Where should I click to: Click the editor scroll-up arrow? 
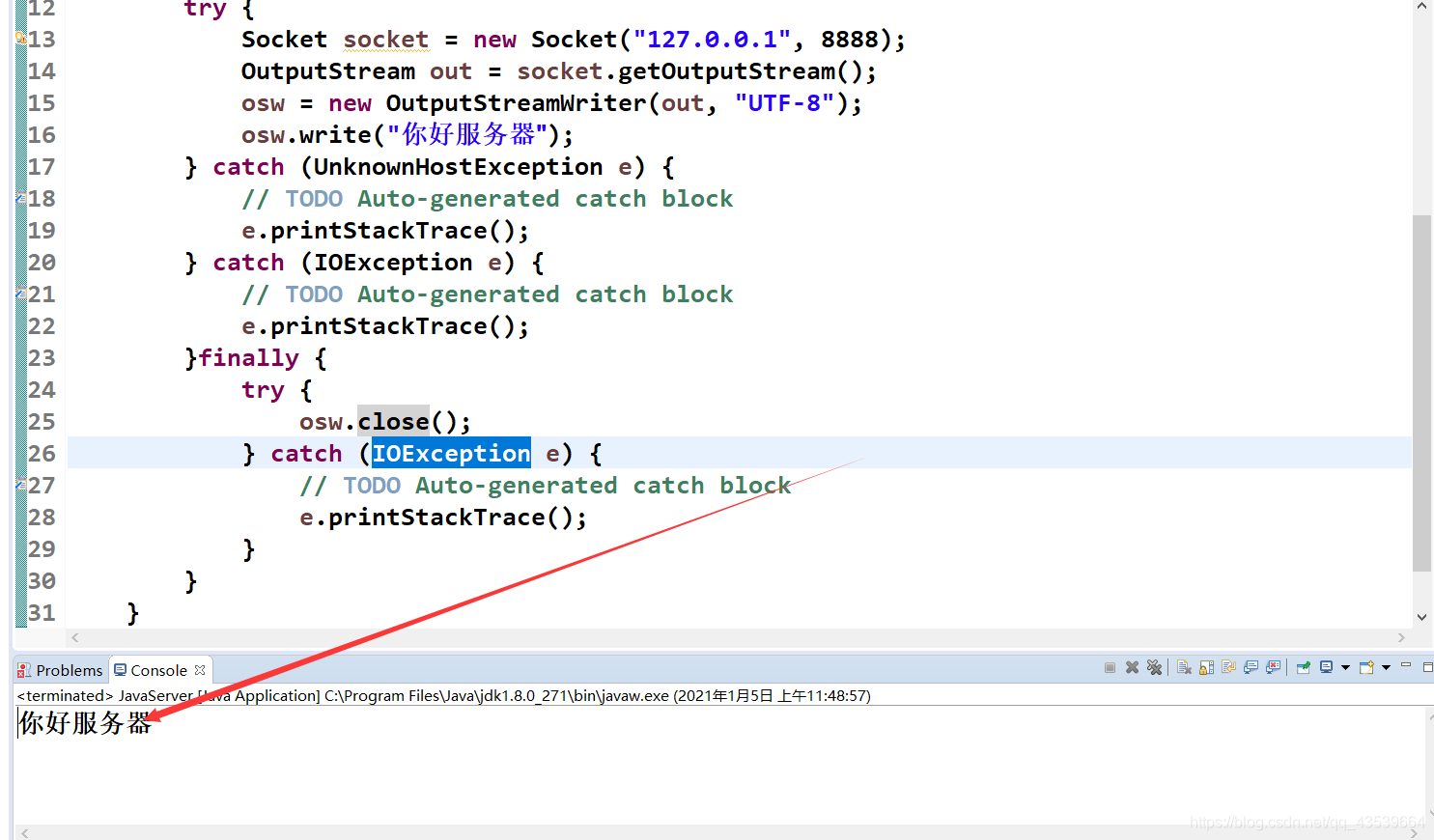point(1421,7)
